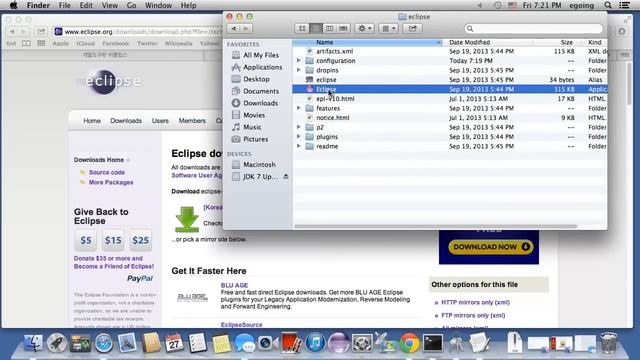The height and width of the screenshot is (360, 640).
Task: Go forward in the Finder window
Action: (x=246, y=29)
